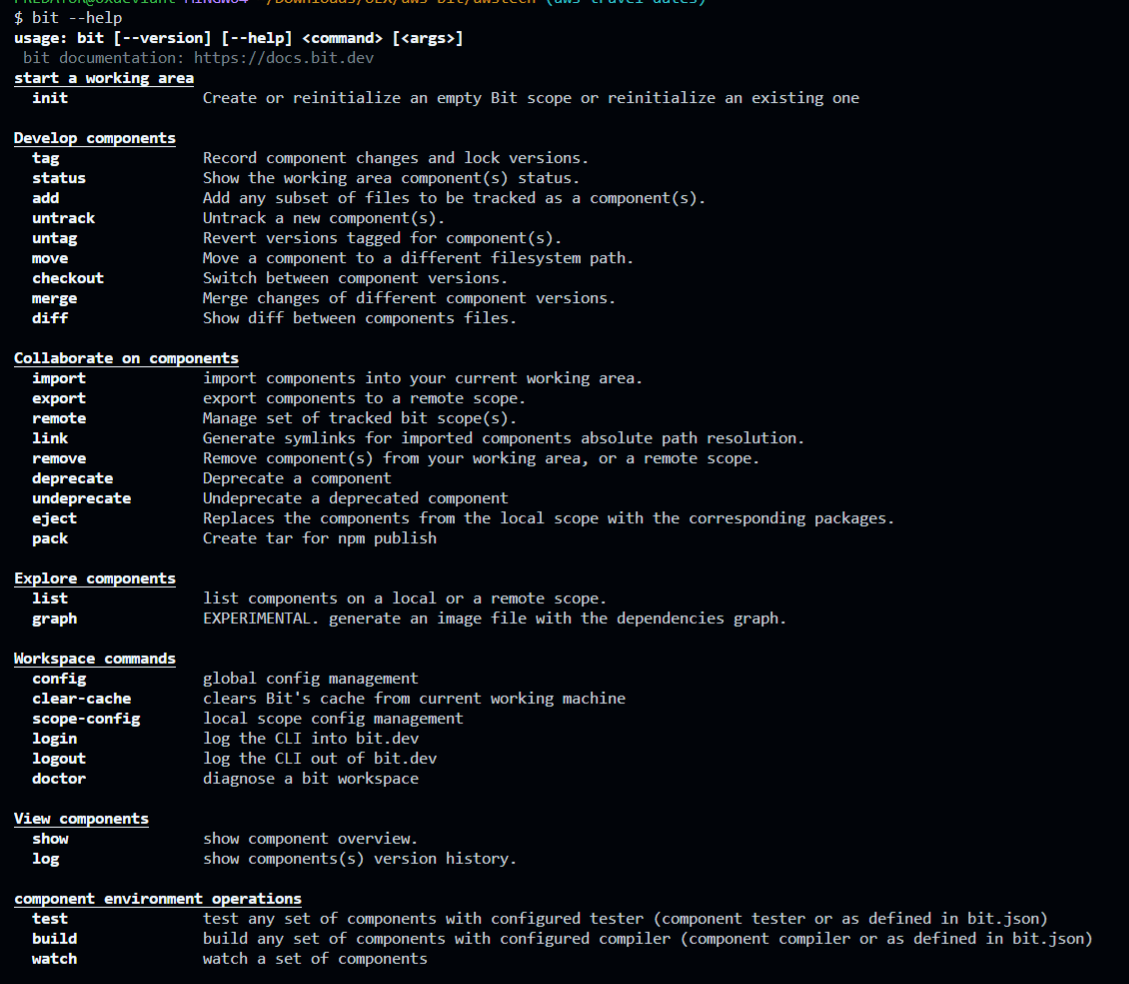The width and height of the screenshot is (1129, 984).
Task: Click 'Create tar for npm publish' description
Action: click(320, 538)
